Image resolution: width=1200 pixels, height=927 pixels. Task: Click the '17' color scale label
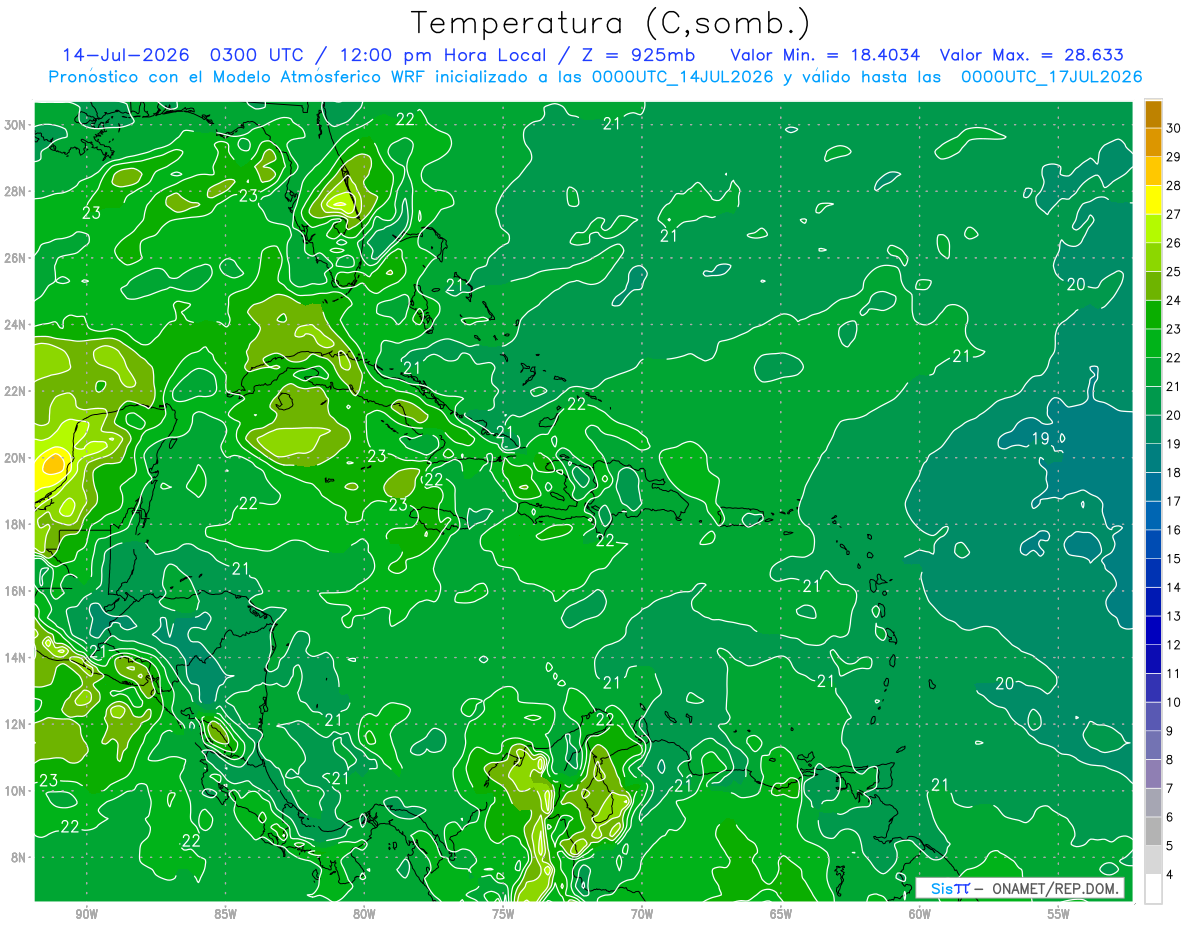click(1173, 501)
